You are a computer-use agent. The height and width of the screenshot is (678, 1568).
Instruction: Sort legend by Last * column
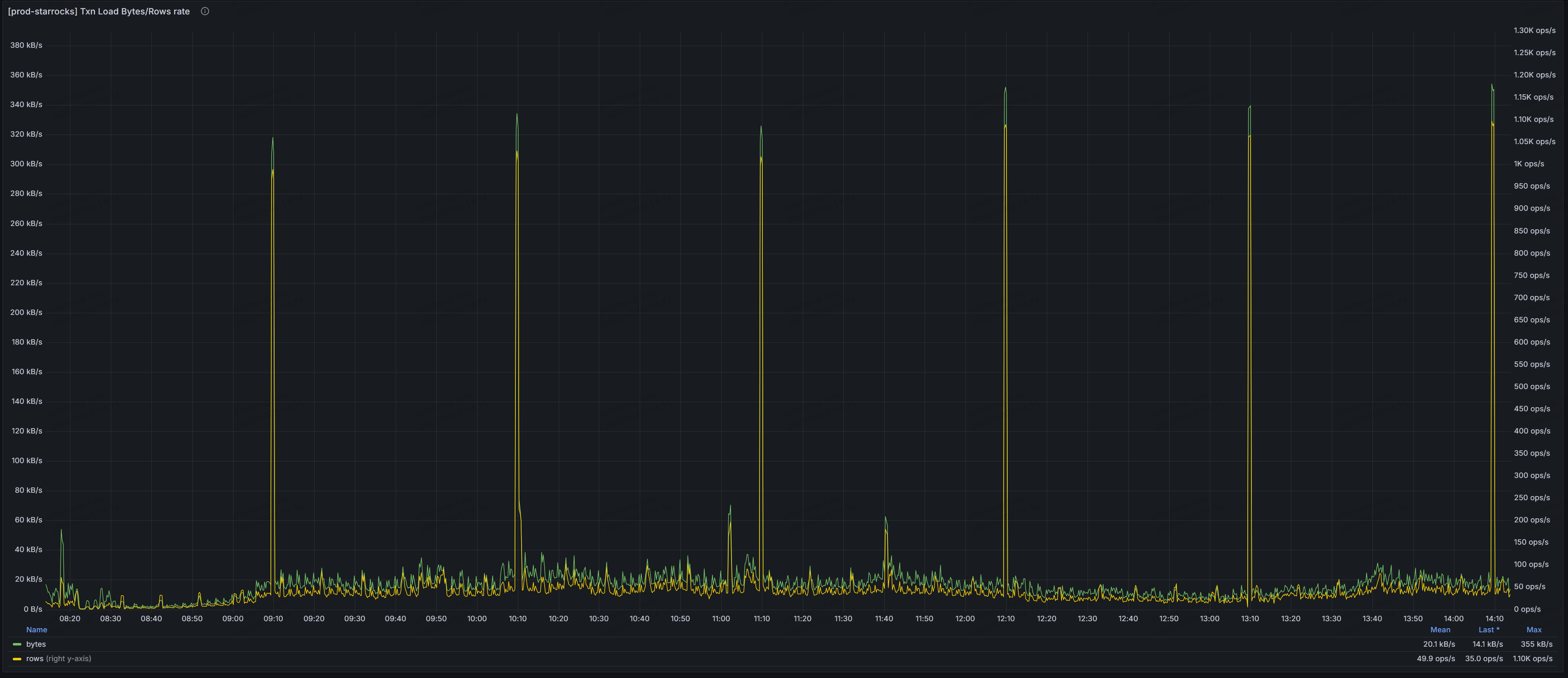pos(1488,629)
